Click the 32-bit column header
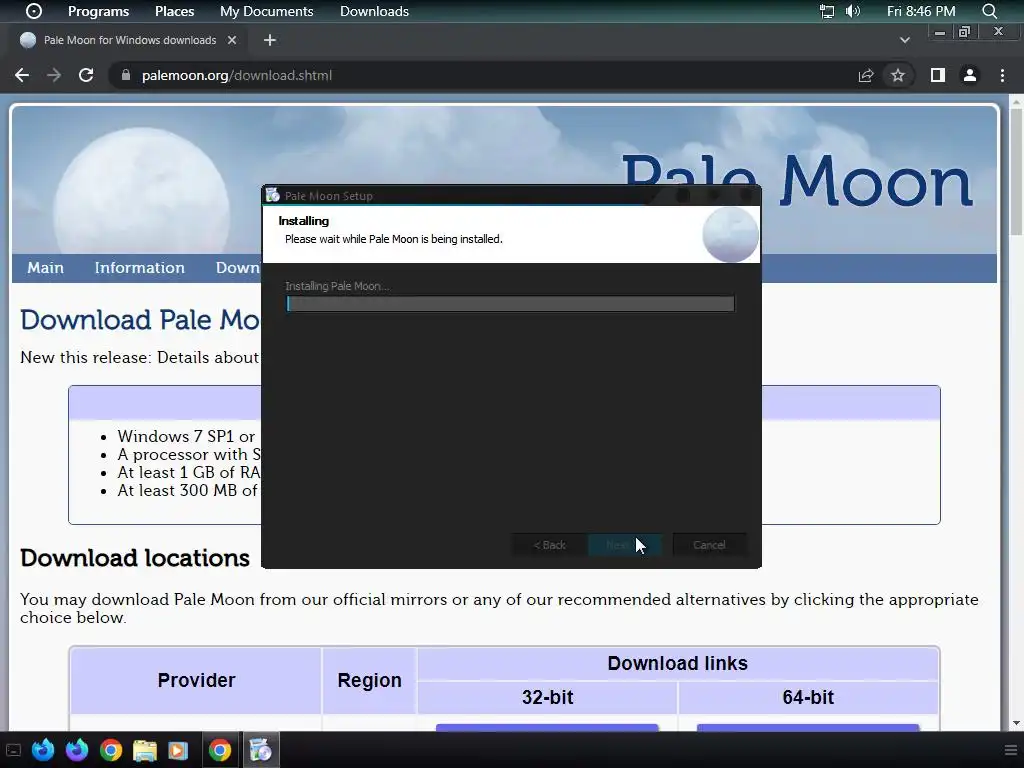This screenshot has height=768, width=1024. [547, 697]
